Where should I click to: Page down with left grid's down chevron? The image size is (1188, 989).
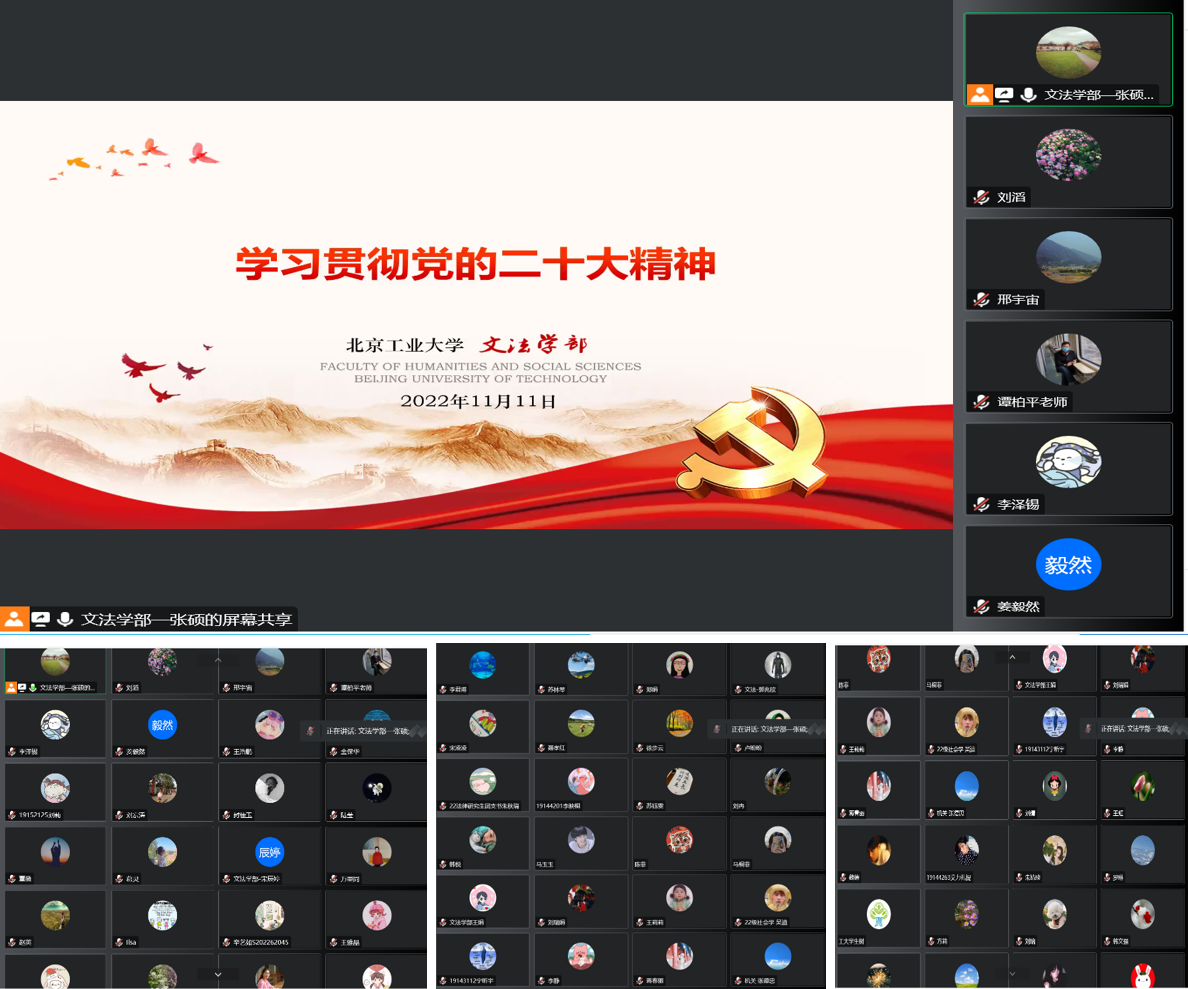coord(217,975)
